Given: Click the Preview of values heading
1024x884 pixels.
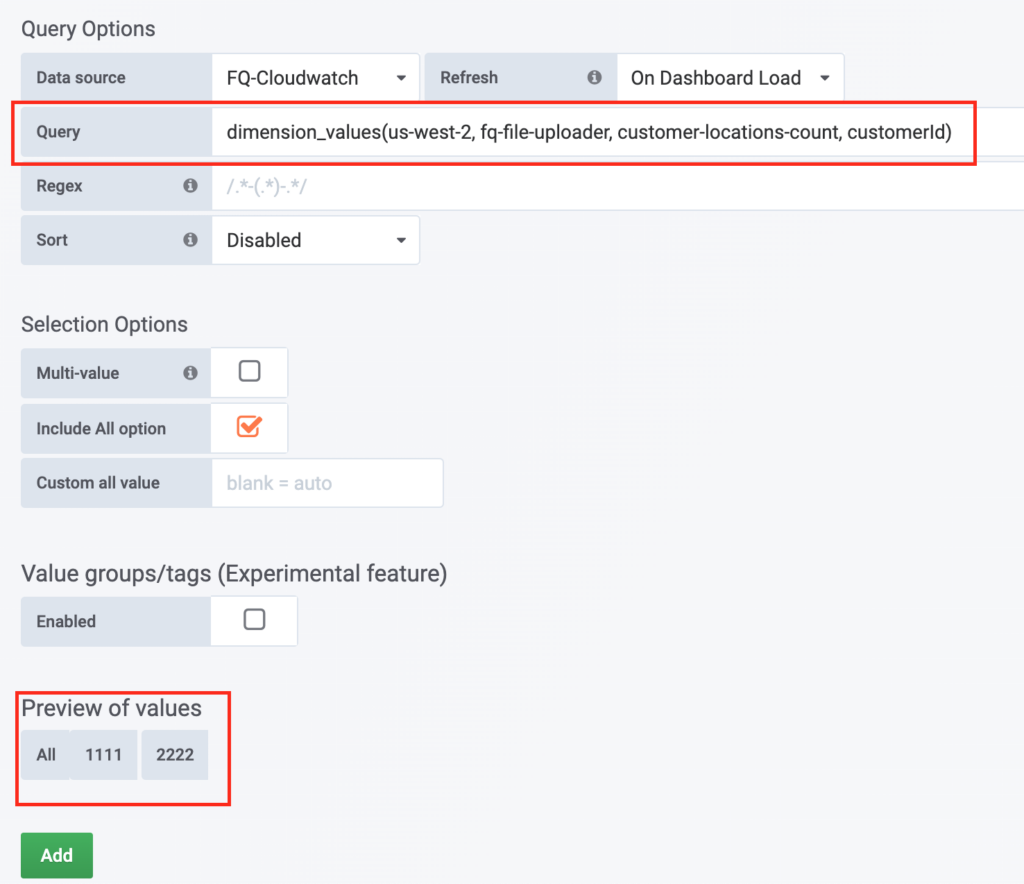Looking at the screenshot, I should pyautogui.click(x=112, y=708).
